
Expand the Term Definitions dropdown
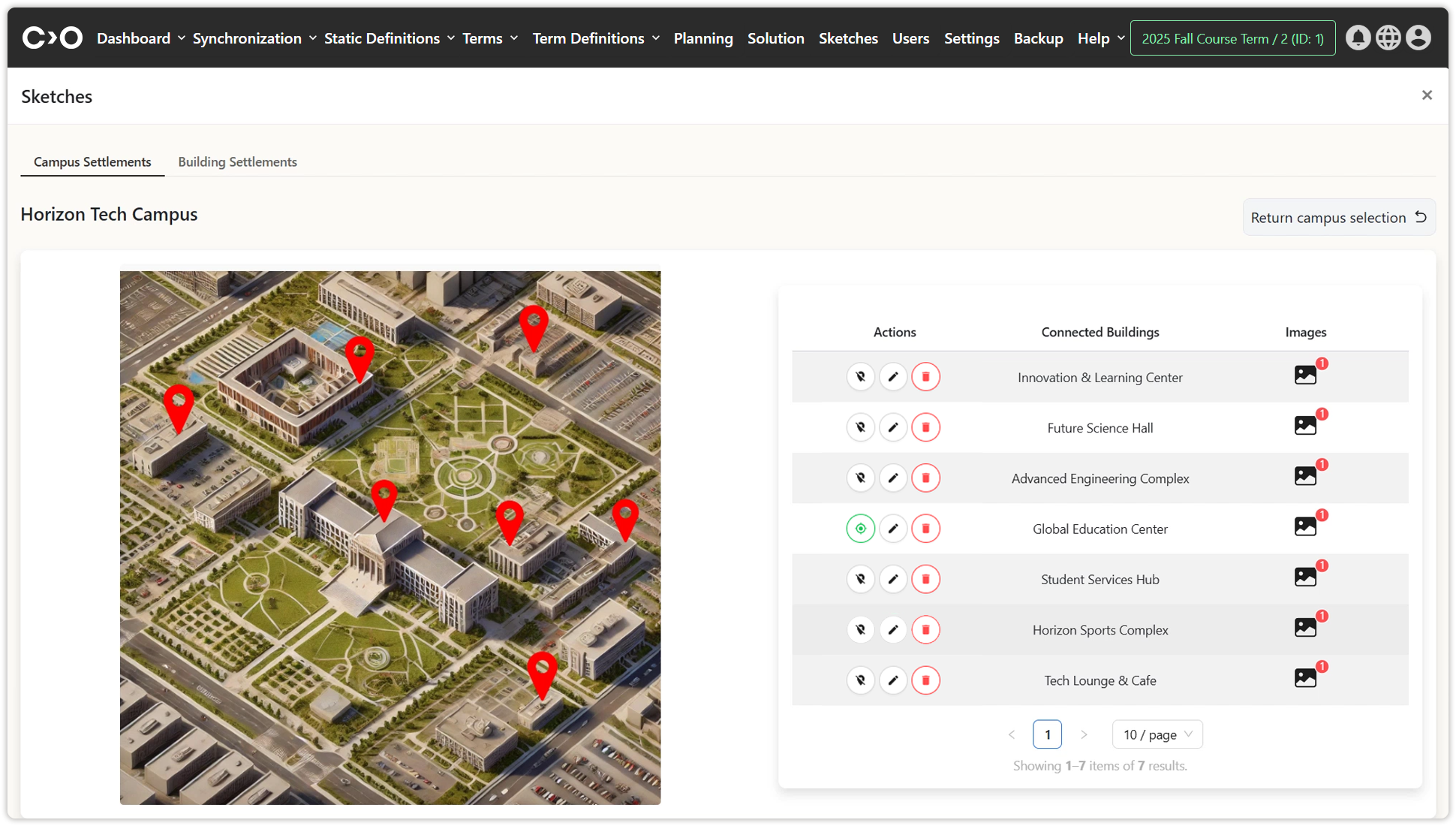(595, 38)
